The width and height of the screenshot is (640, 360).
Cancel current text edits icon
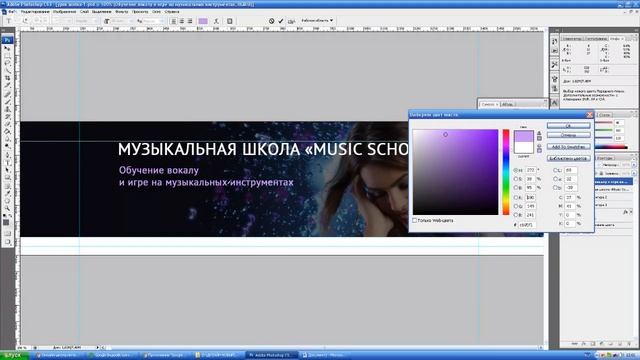[x=271, y=21]
